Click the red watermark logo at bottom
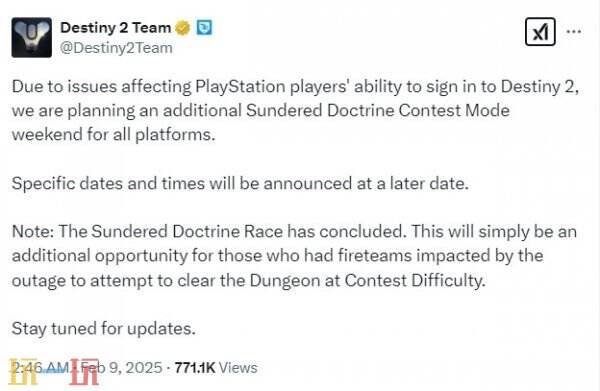 coord(84,372)
